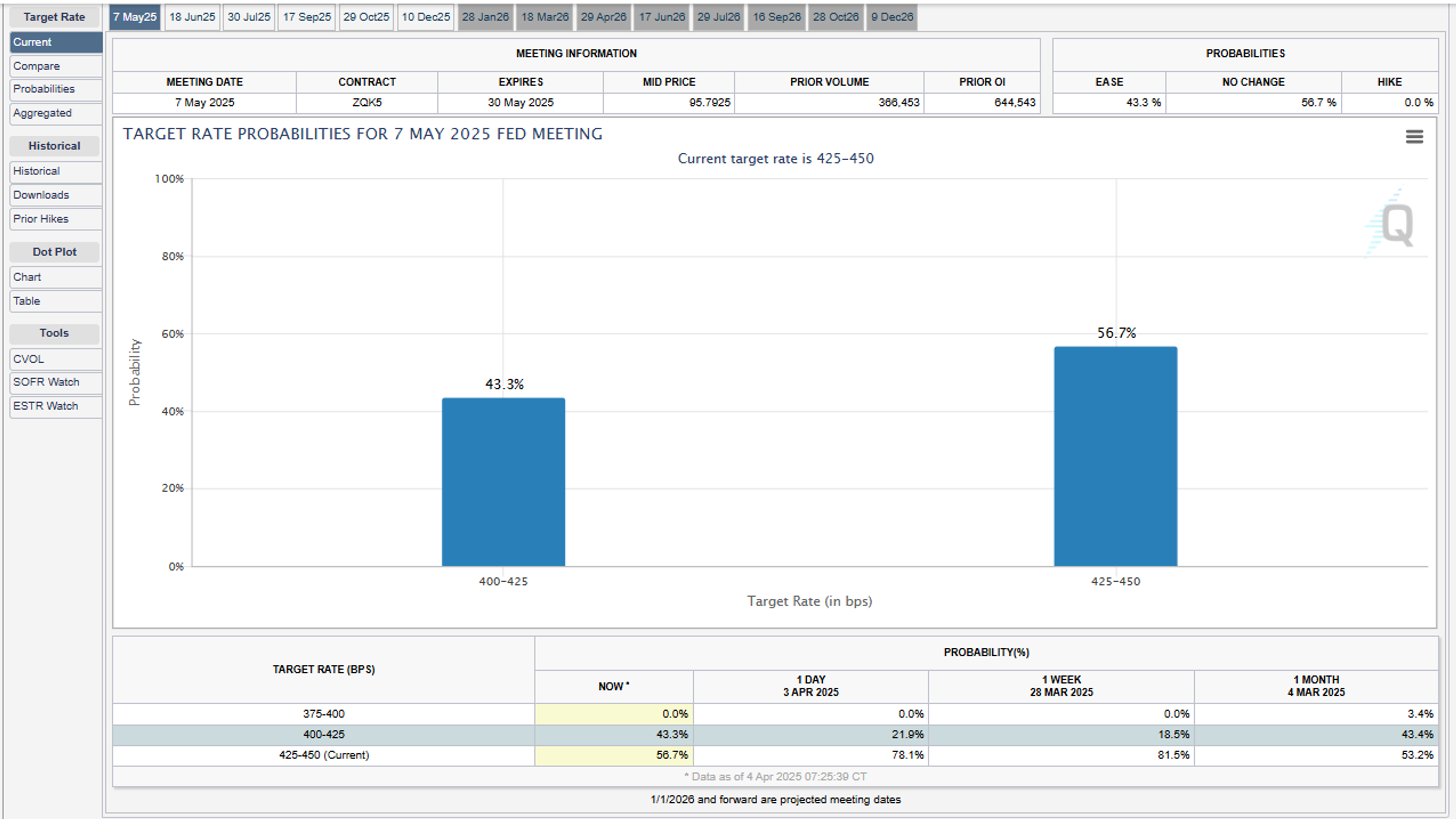Switch to the 30 Jul25 meeting tab
Screen dimensions: 1456x819
coord(249,17)
